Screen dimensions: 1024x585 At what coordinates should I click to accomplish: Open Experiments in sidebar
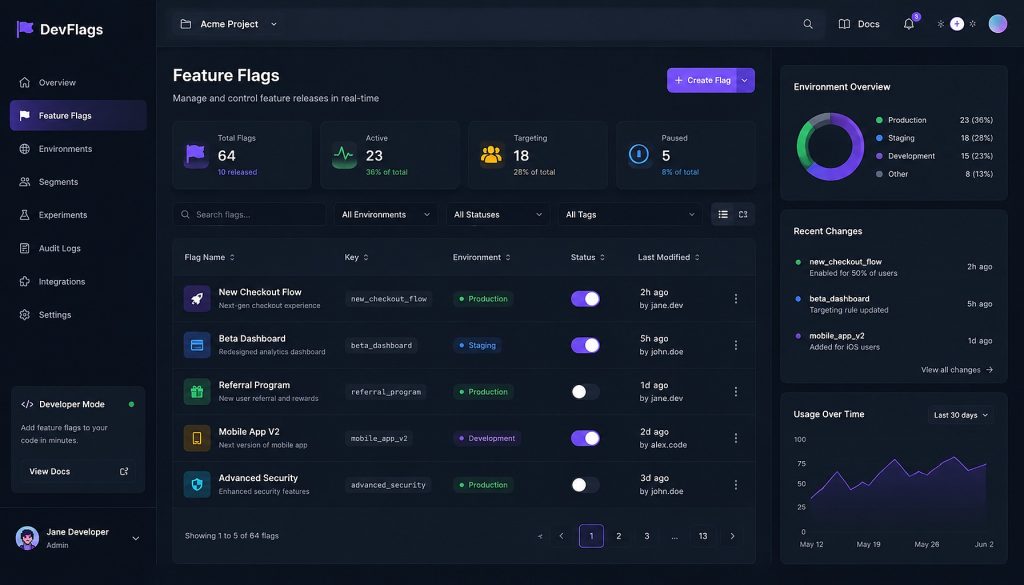tap(78, 215)
